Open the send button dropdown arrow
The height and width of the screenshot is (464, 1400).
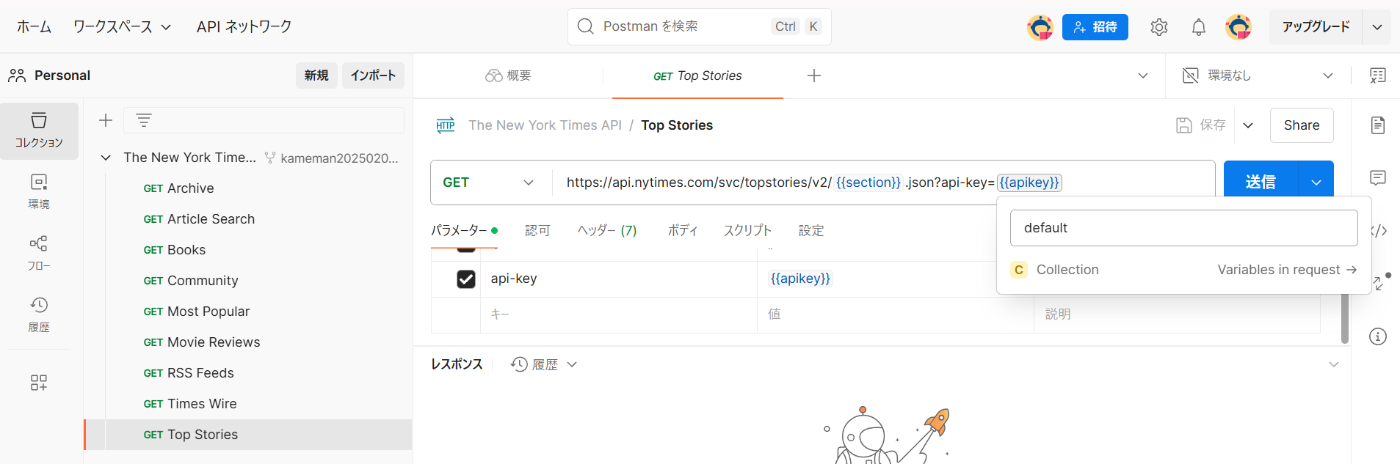[x=1316, y=182]
